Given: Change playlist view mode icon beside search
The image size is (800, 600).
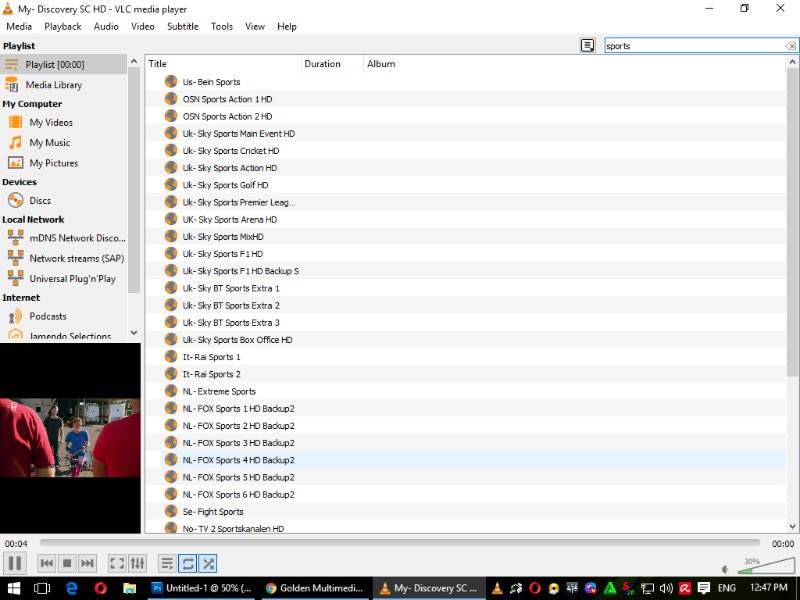Looking at the screenshot, I should tap(588, 45).
